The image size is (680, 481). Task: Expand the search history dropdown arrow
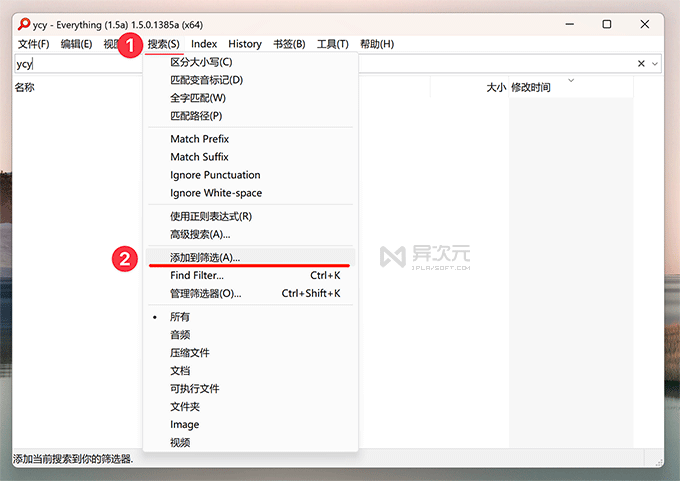click(x=655, y=64)
